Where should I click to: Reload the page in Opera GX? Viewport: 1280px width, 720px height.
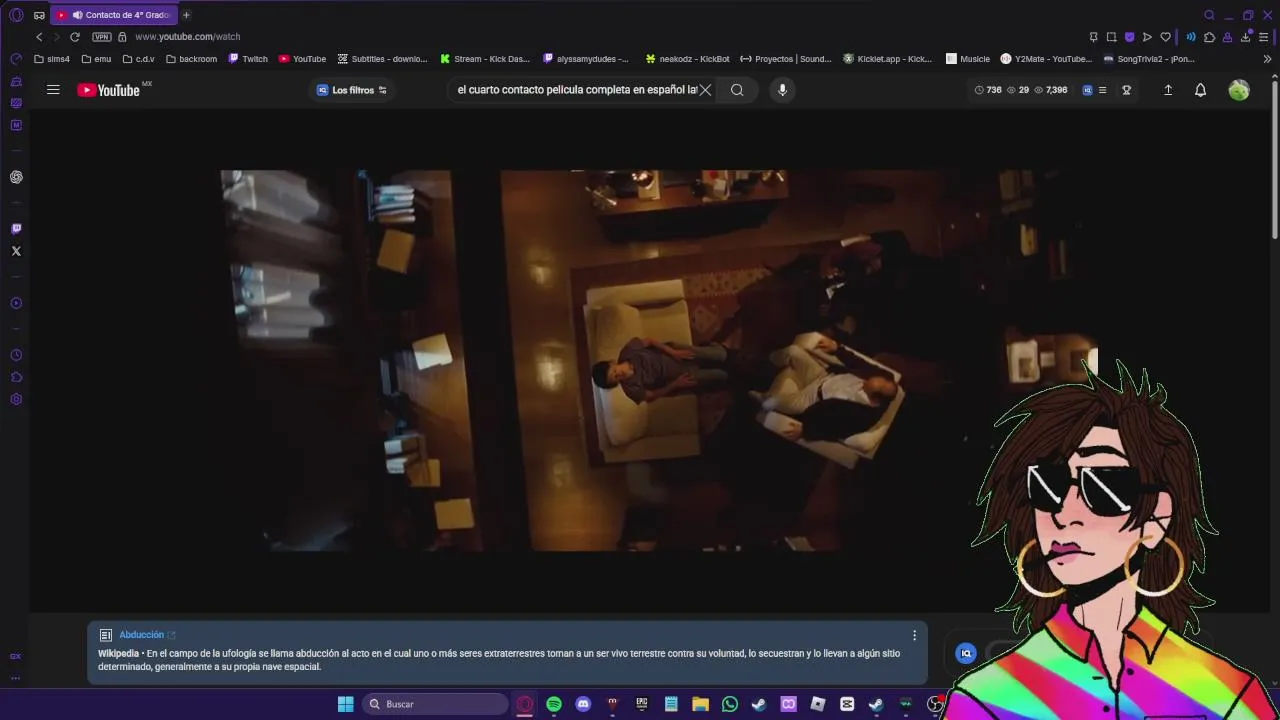click(74, 37)
